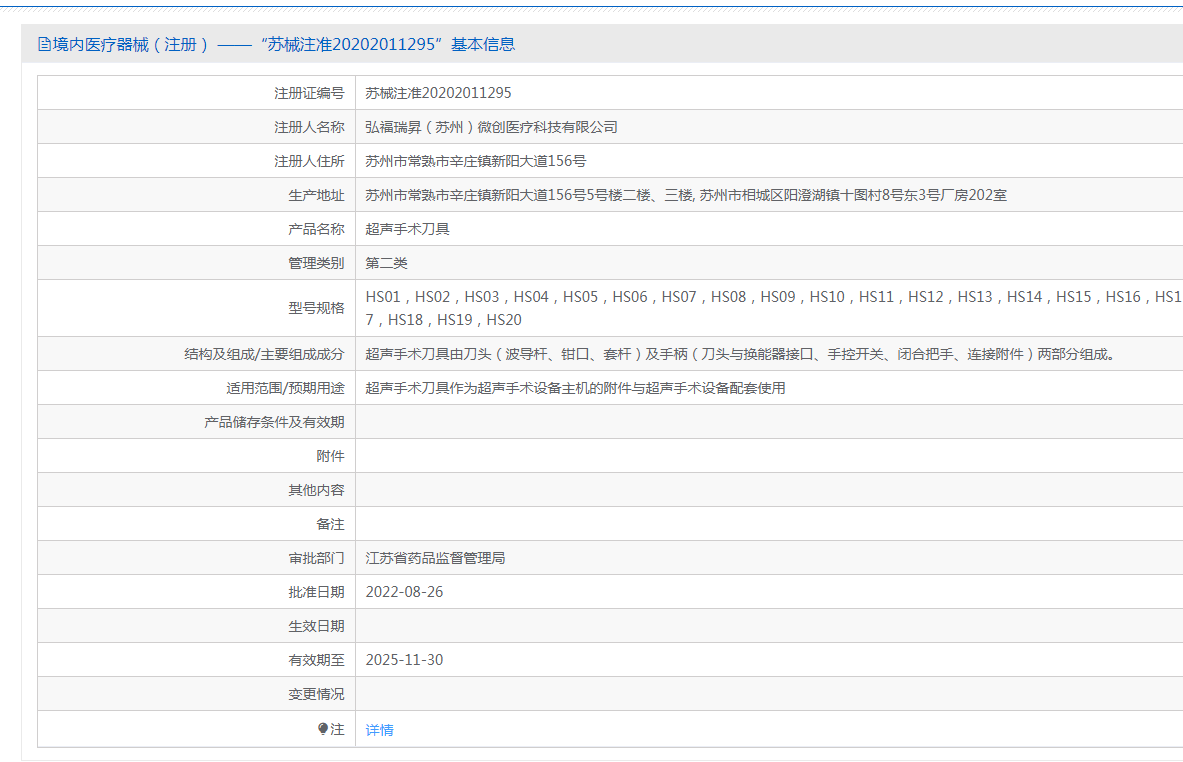Open the 详情 link in the bottom row

click(x=379, y=730)
